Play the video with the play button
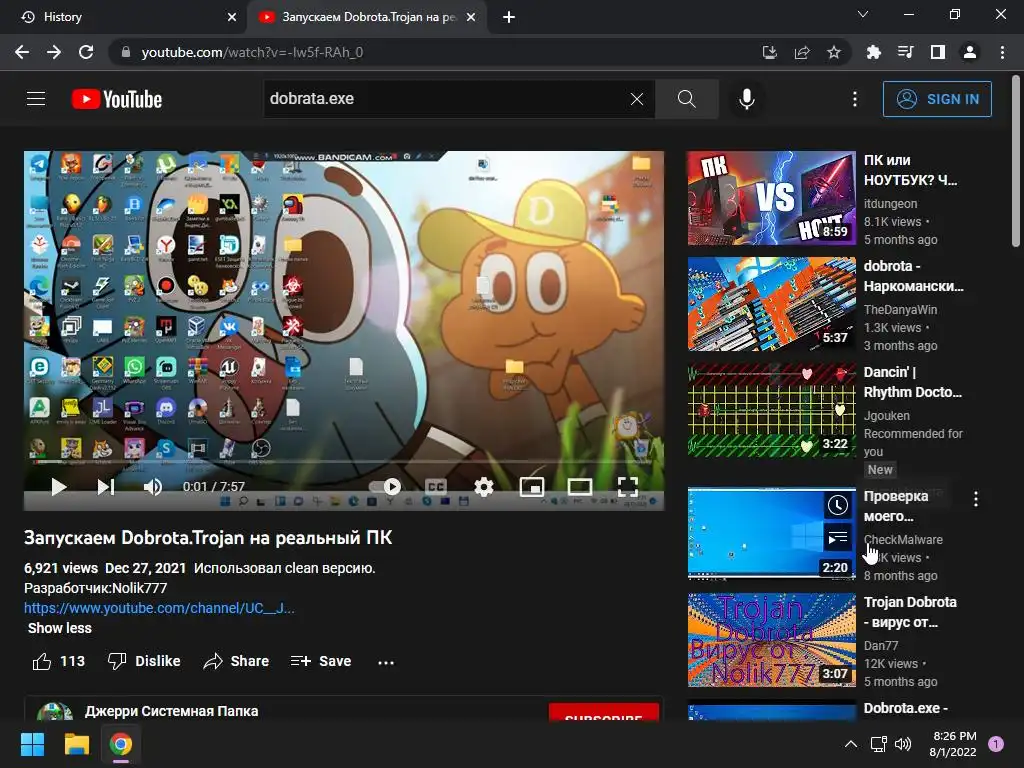Viewport: 1024px width, 768px height. 59,487
